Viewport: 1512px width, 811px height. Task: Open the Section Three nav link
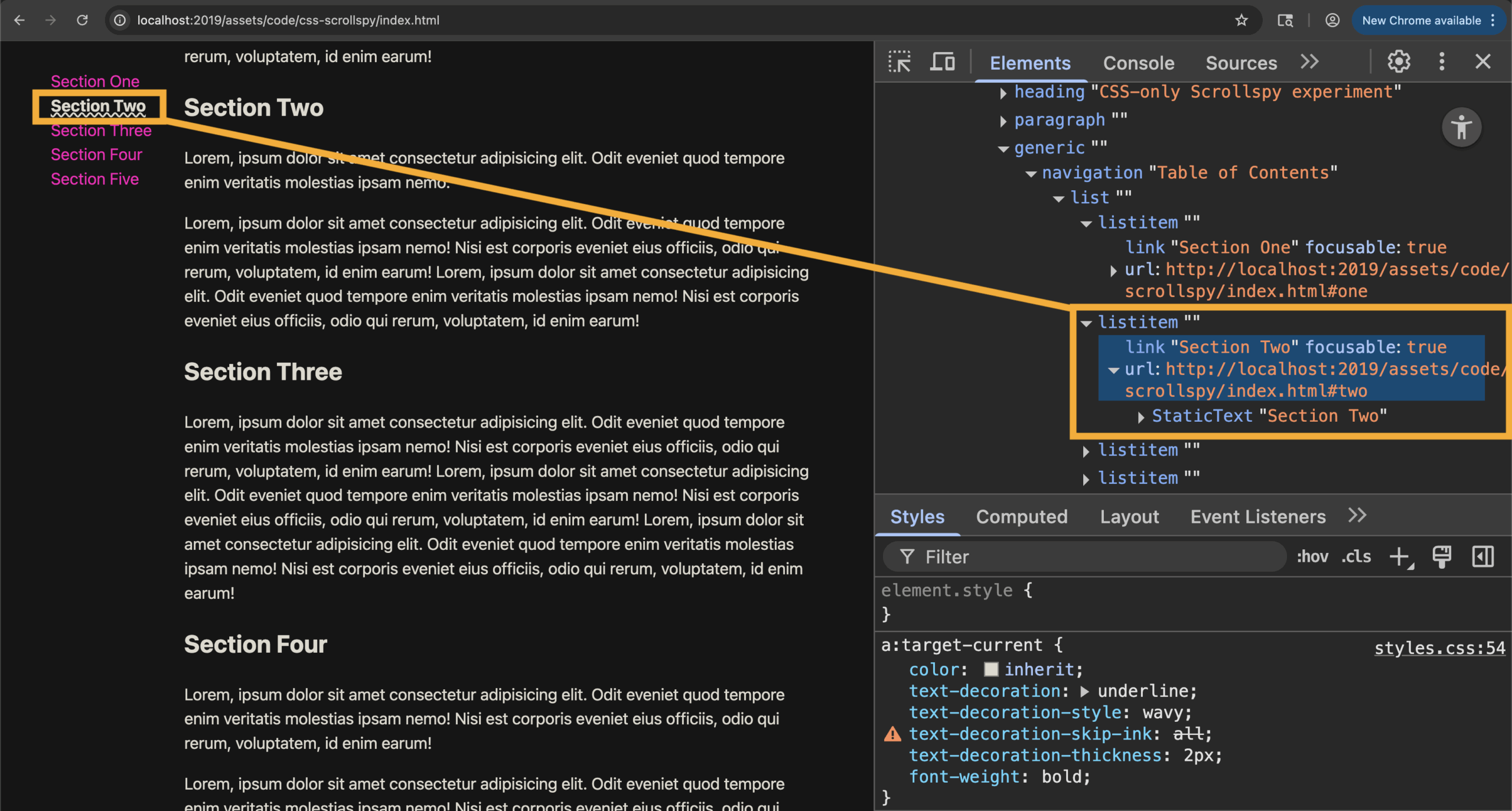[x=101, y=131]
